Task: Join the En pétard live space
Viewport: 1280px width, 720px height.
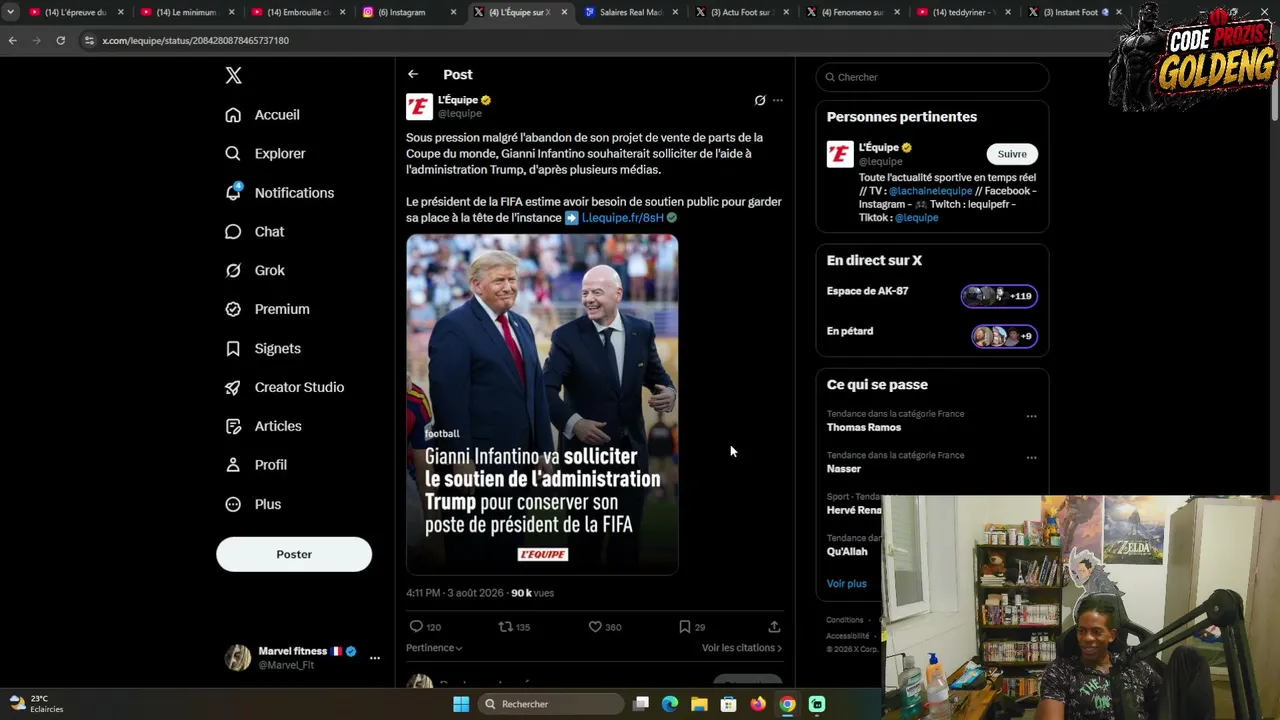Action: tap(932, 335)
